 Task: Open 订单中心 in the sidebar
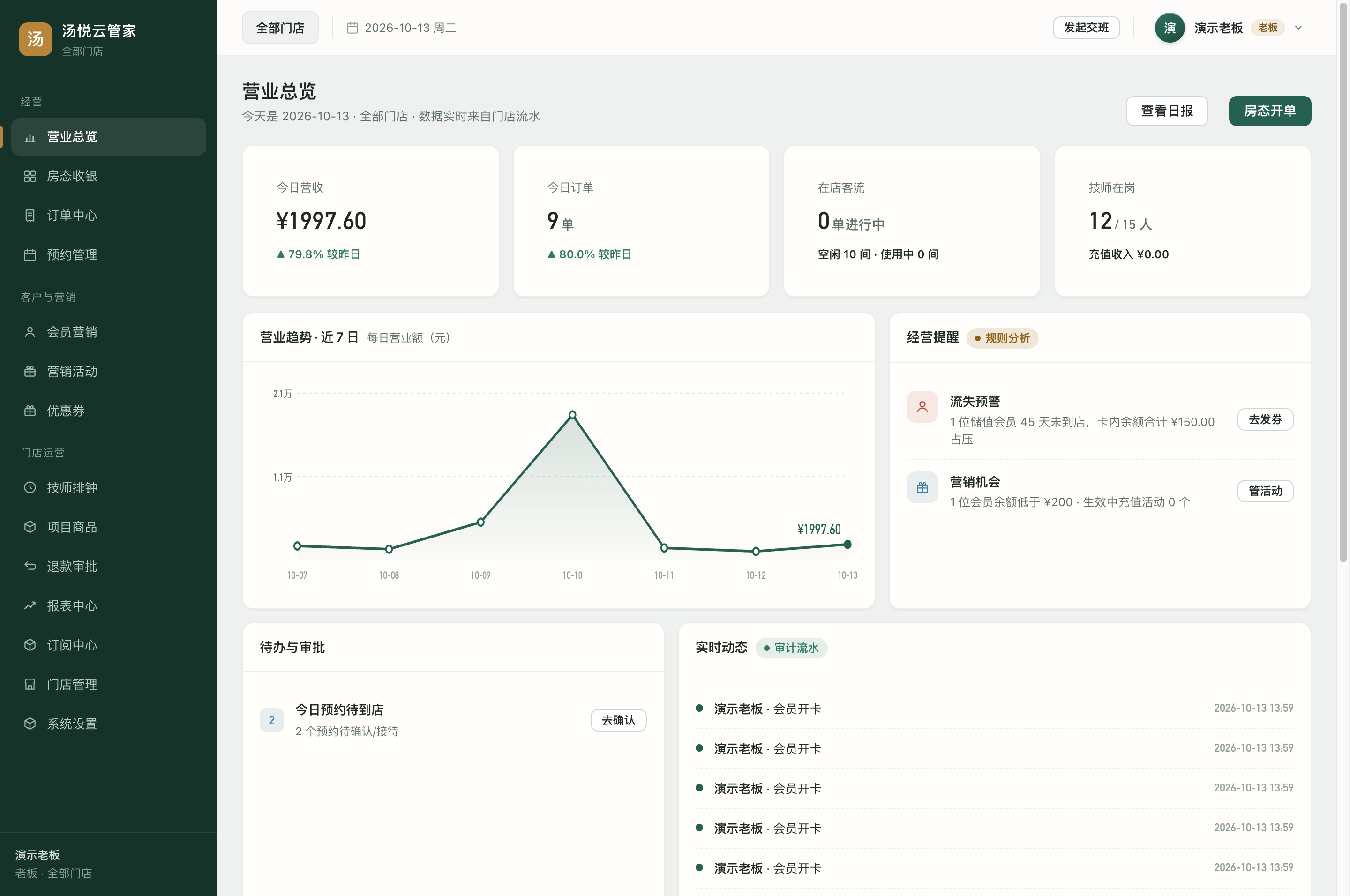tap(109, 216)
